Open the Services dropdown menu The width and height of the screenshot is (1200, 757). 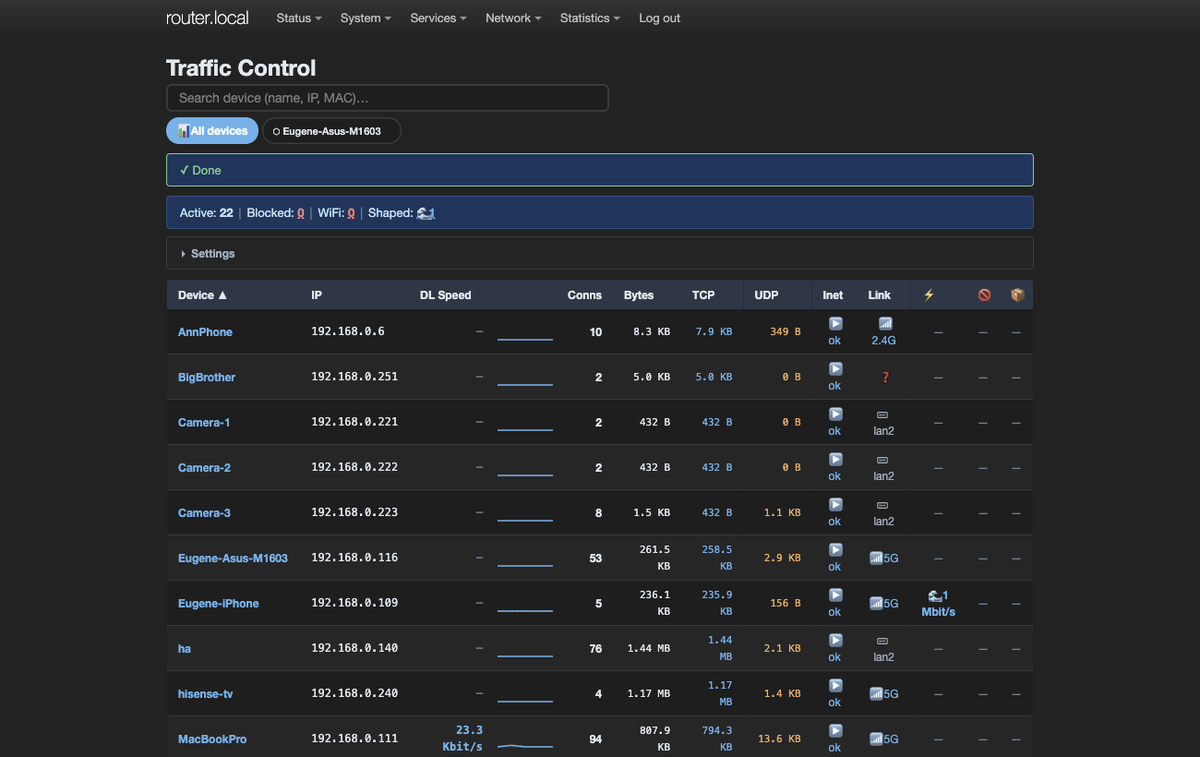point(438,18)
